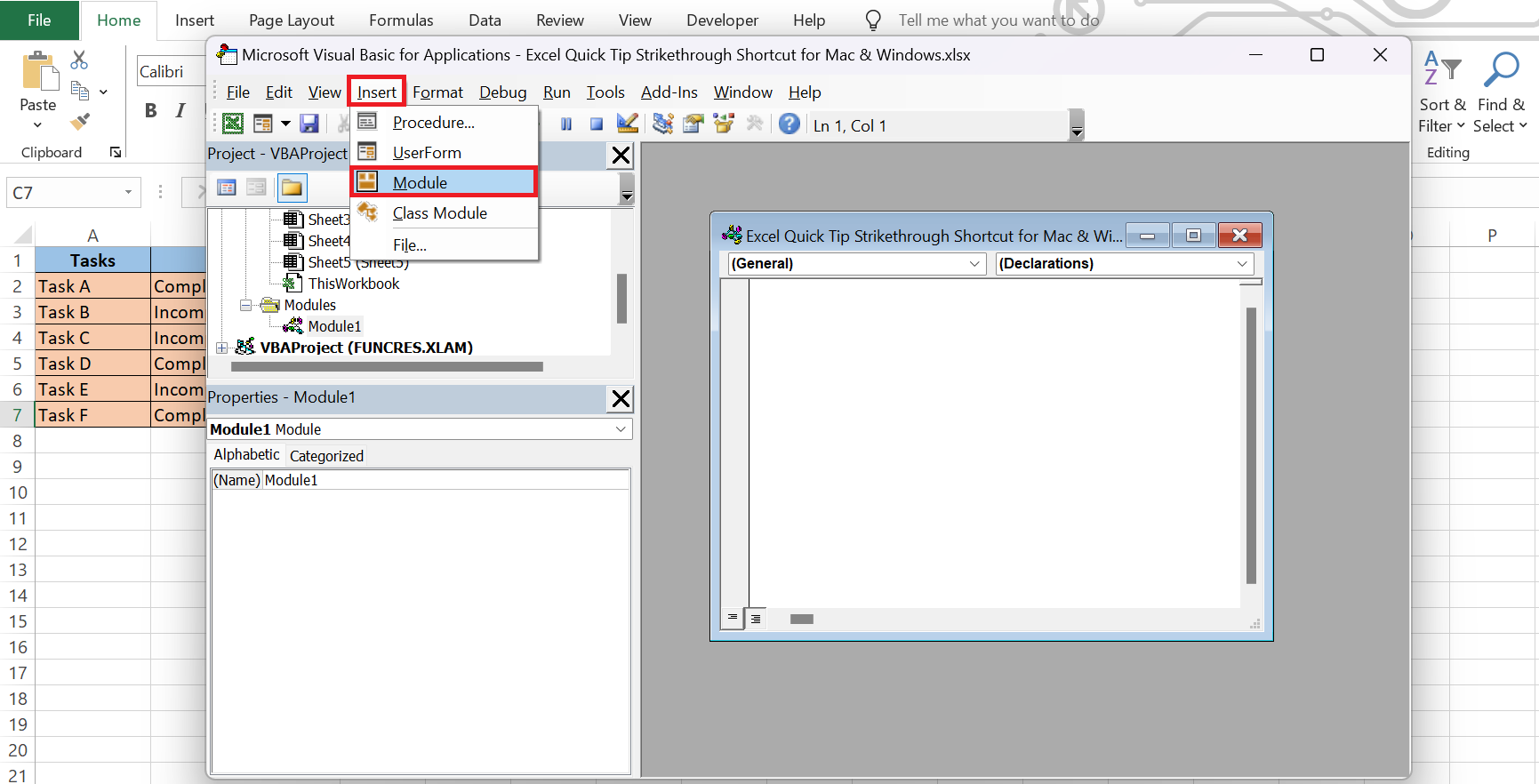Screen dimensions: 1539x784
Task: Click Excel's Format Painter brush icon
Action: tap(80, 121)
